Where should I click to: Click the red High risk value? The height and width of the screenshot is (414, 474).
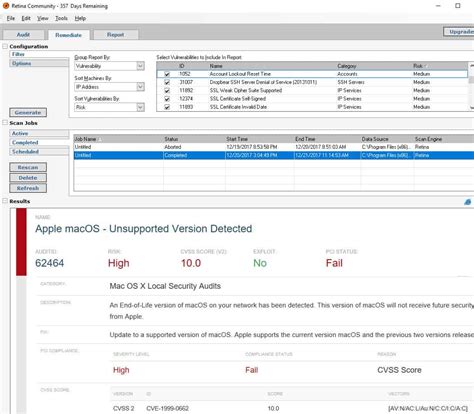(x=118, y=263)
